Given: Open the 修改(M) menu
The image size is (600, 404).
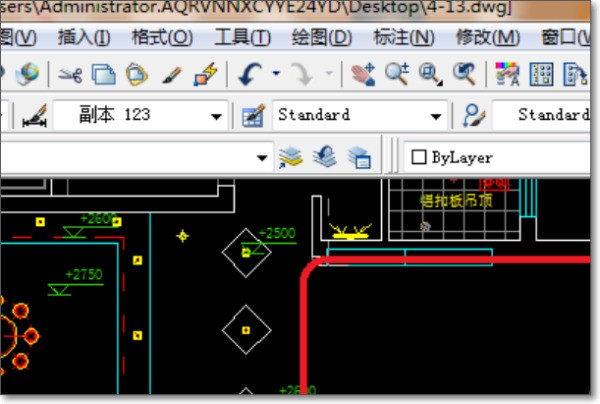Looking at the screenshot, I should point(488,37).
